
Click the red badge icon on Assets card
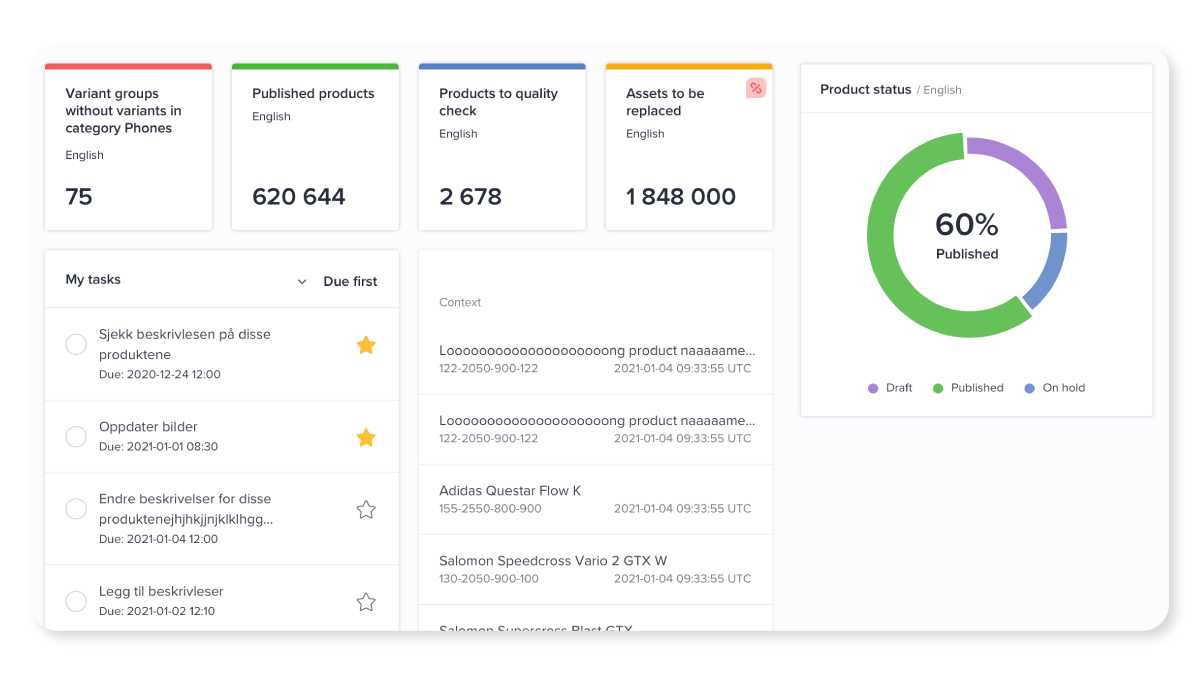coord(756,89)
